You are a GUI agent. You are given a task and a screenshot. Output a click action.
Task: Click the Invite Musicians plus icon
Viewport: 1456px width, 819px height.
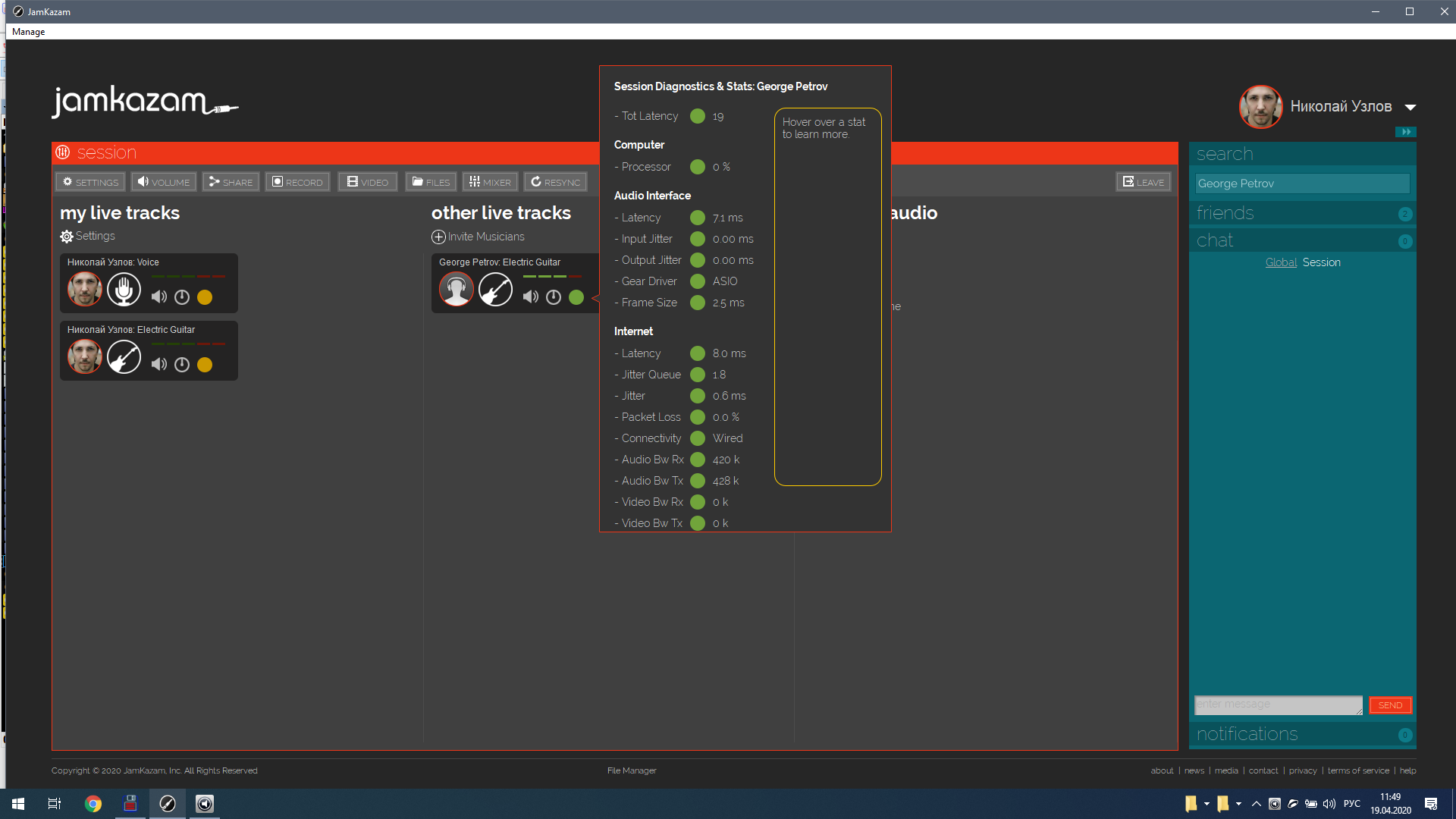(438, 237)
